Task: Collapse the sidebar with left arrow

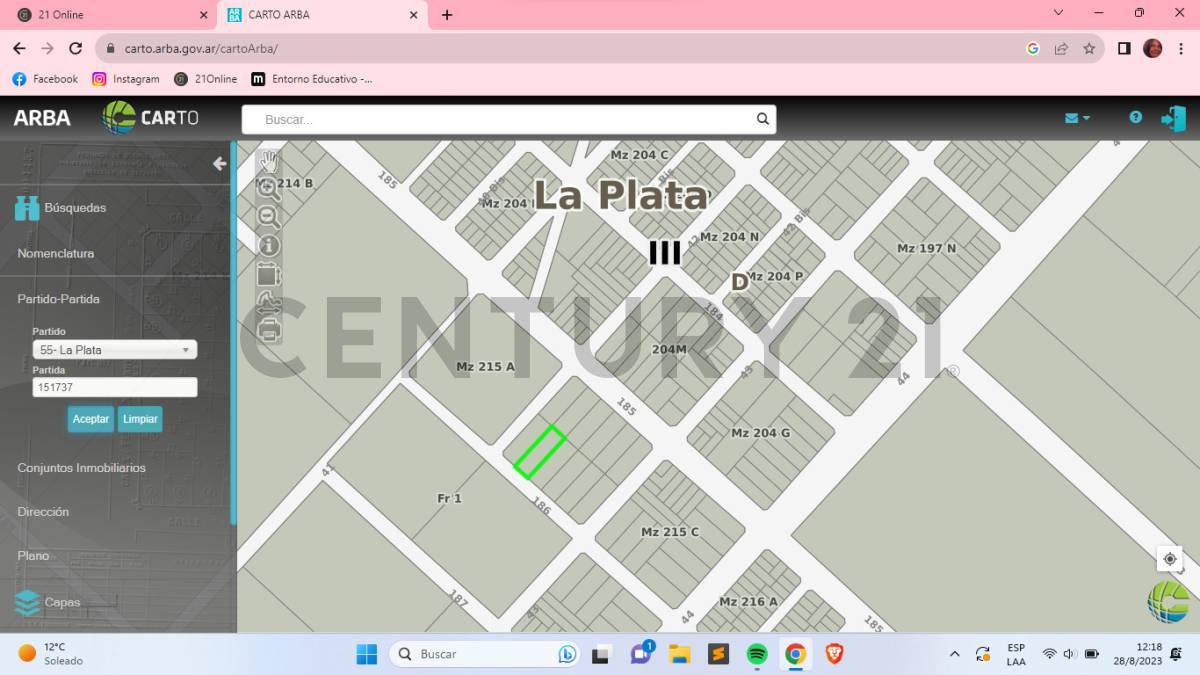Action: click(x=219, y=164)
